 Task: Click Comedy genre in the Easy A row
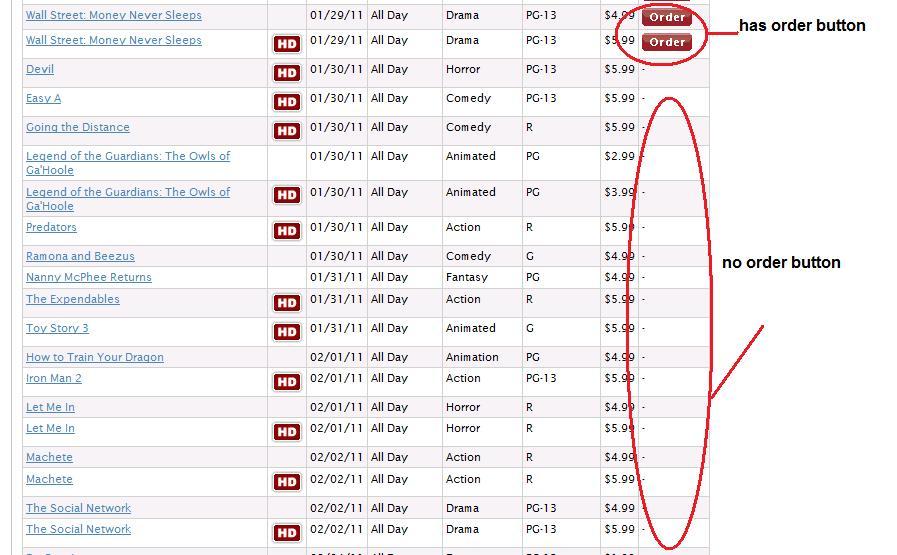coord(469,98)
